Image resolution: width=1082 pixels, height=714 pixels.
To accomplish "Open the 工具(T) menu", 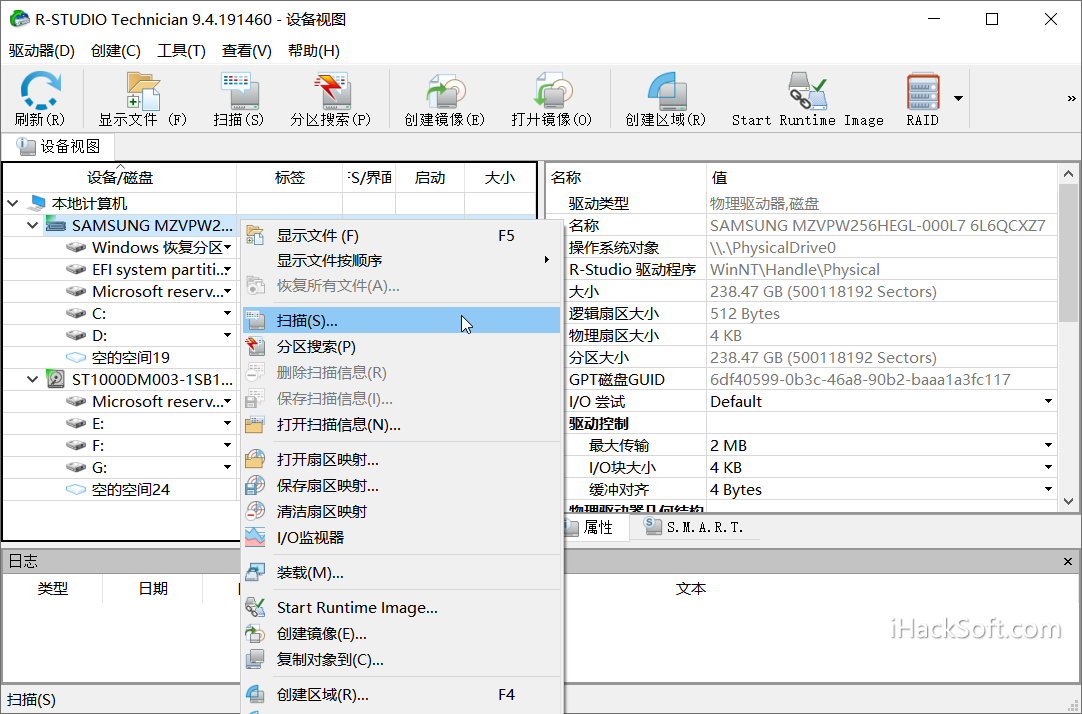I will click(181, 50).
